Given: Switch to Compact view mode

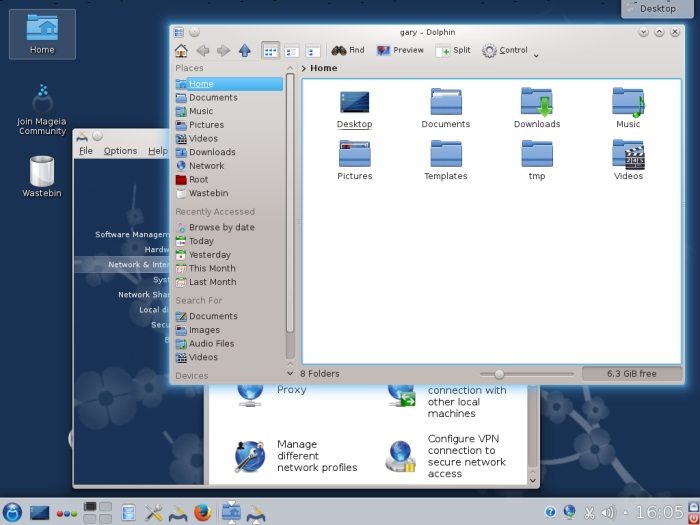Looking at the screenshot, I should (292, 51).
